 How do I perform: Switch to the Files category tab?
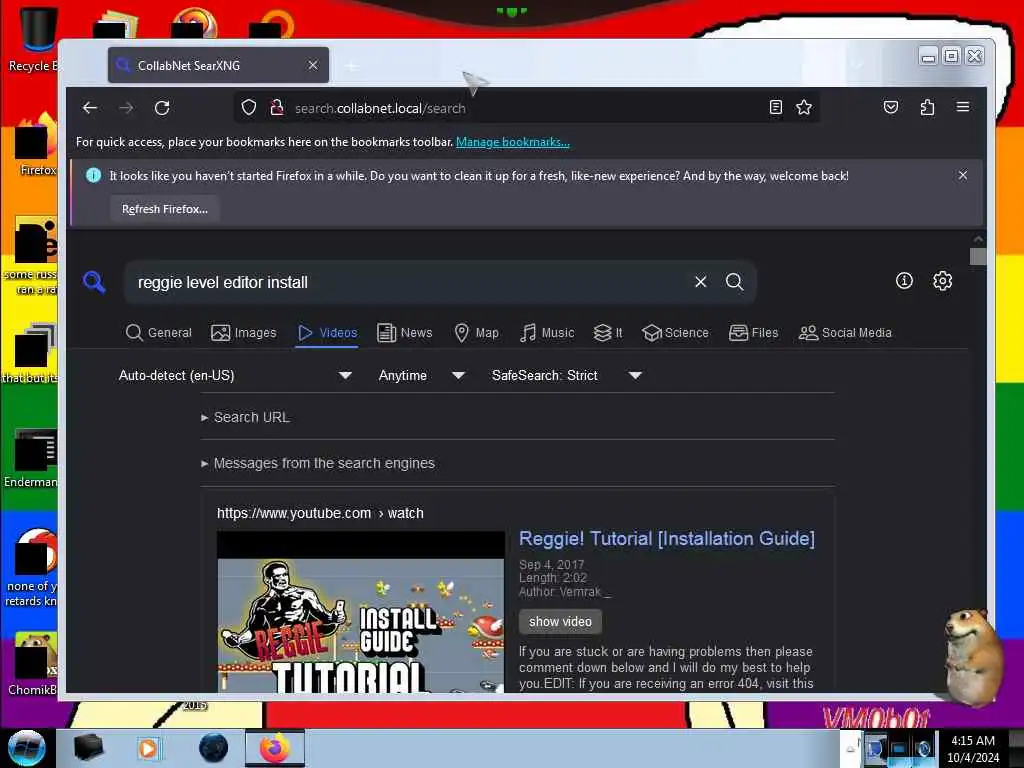pos(754,333)
